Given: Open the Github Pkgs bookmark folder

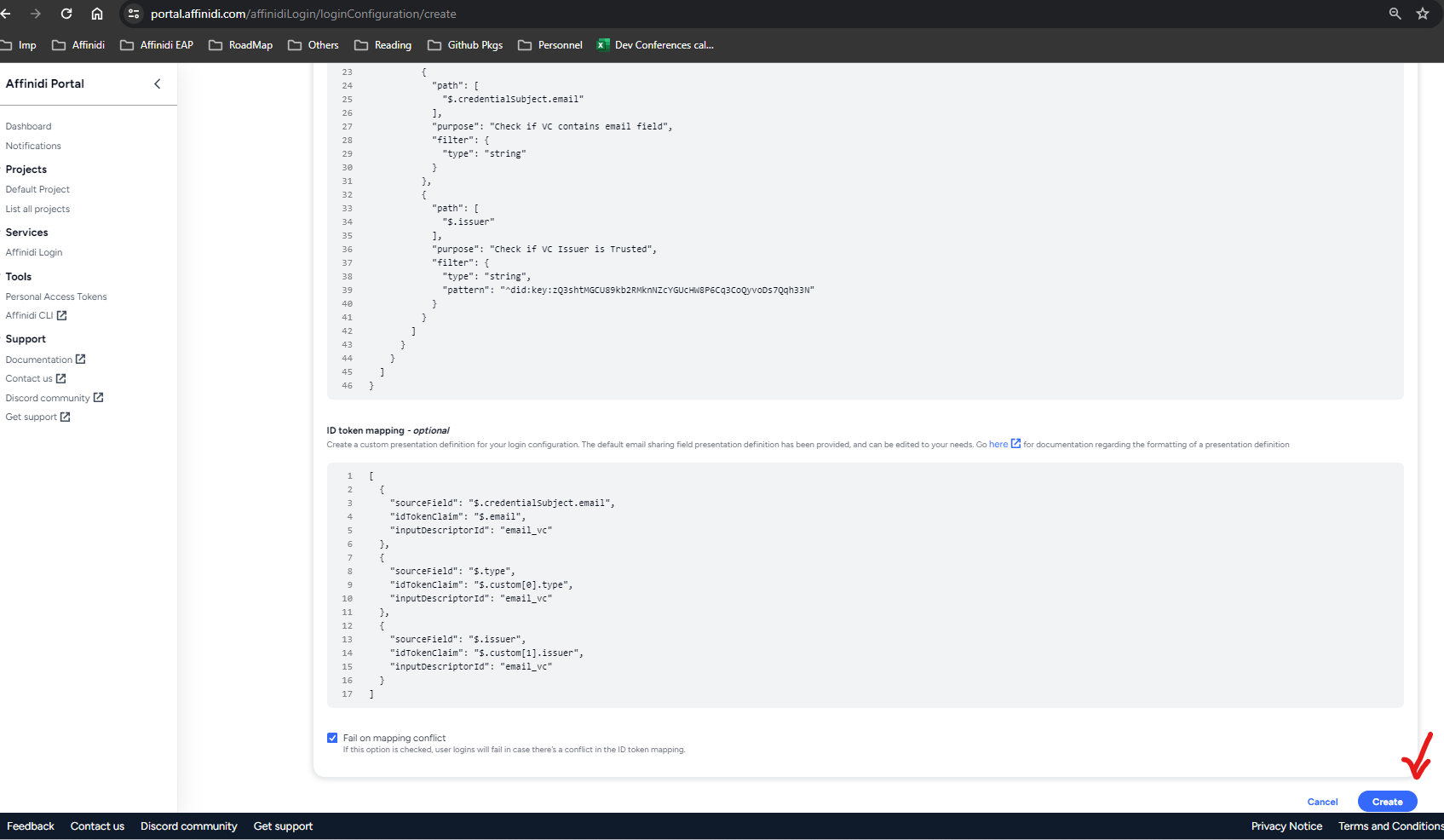Looking at the screenshot, I should [x=465, y=45].
